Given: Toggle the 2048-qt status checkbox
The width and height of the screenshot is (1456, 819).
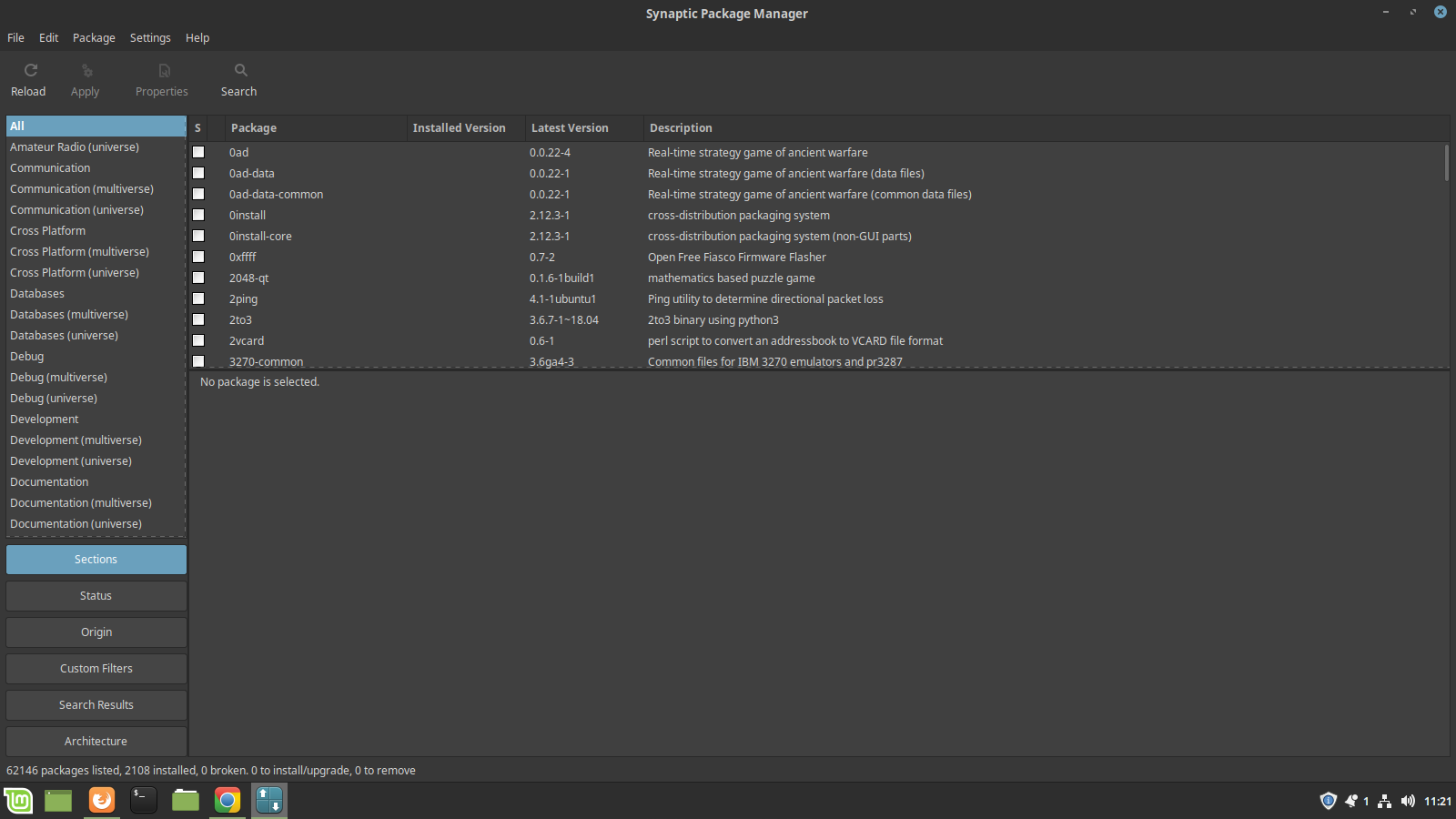Looking at the screenshot, I should click(x=198, y=278).
